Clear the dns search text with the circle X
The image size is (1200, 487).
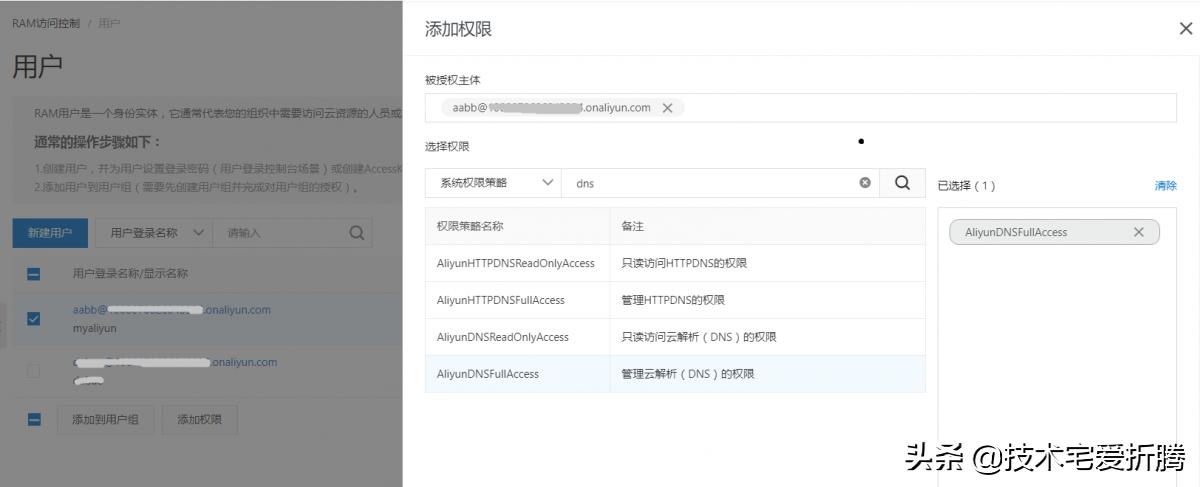(865, 183)
